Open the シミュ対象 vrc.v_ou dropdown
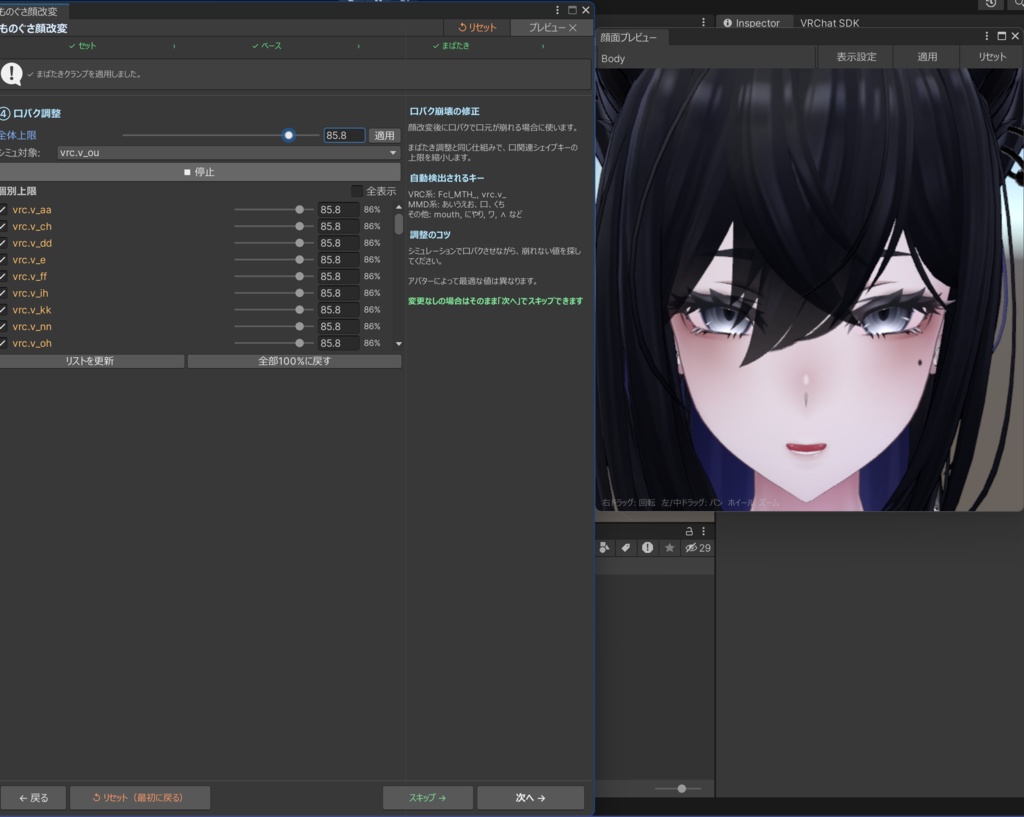This screenshot has height=817, width=1024. (x=228, y=153)
